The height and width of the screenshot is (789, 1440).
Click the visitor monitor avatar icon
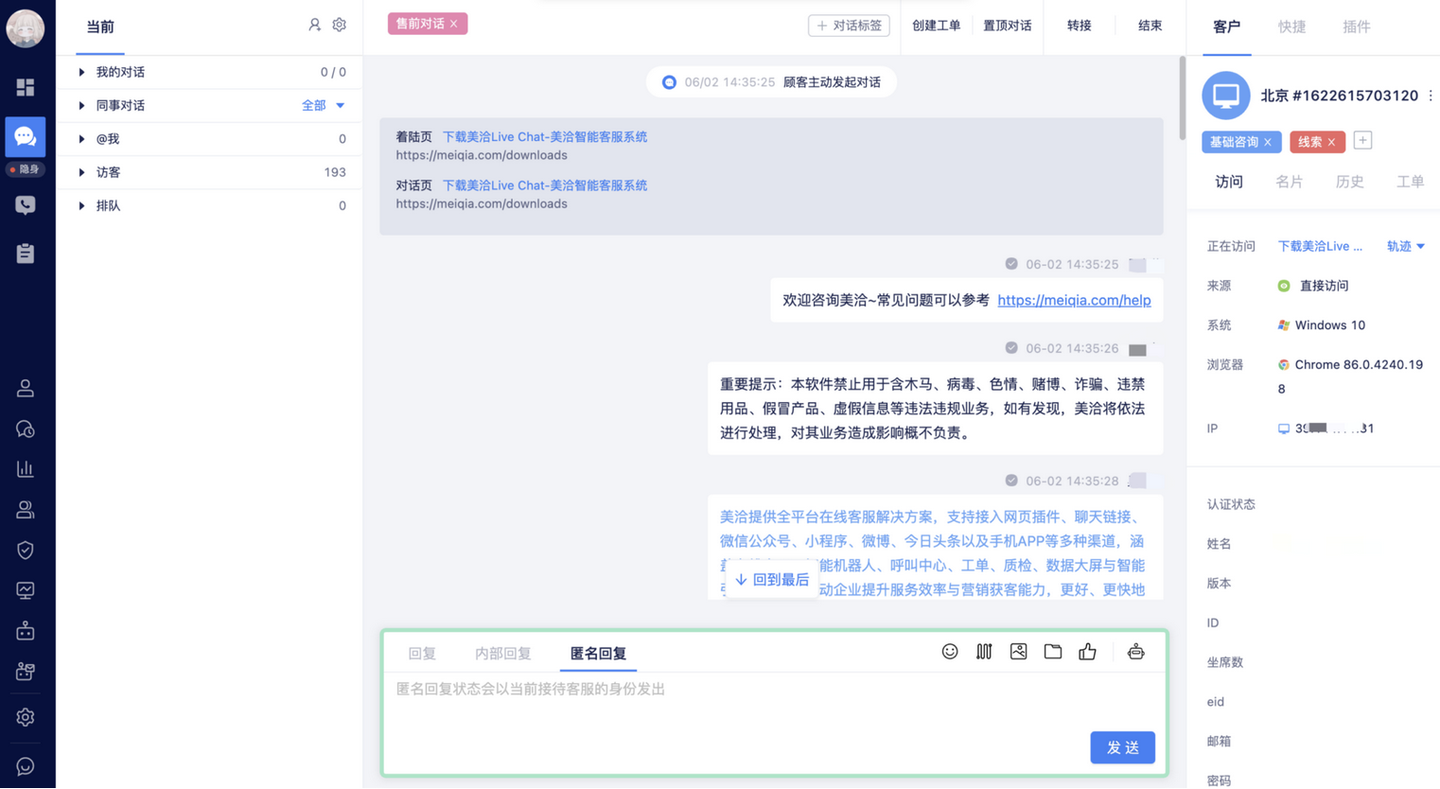pyautogui.click(x=1226, y=96)
